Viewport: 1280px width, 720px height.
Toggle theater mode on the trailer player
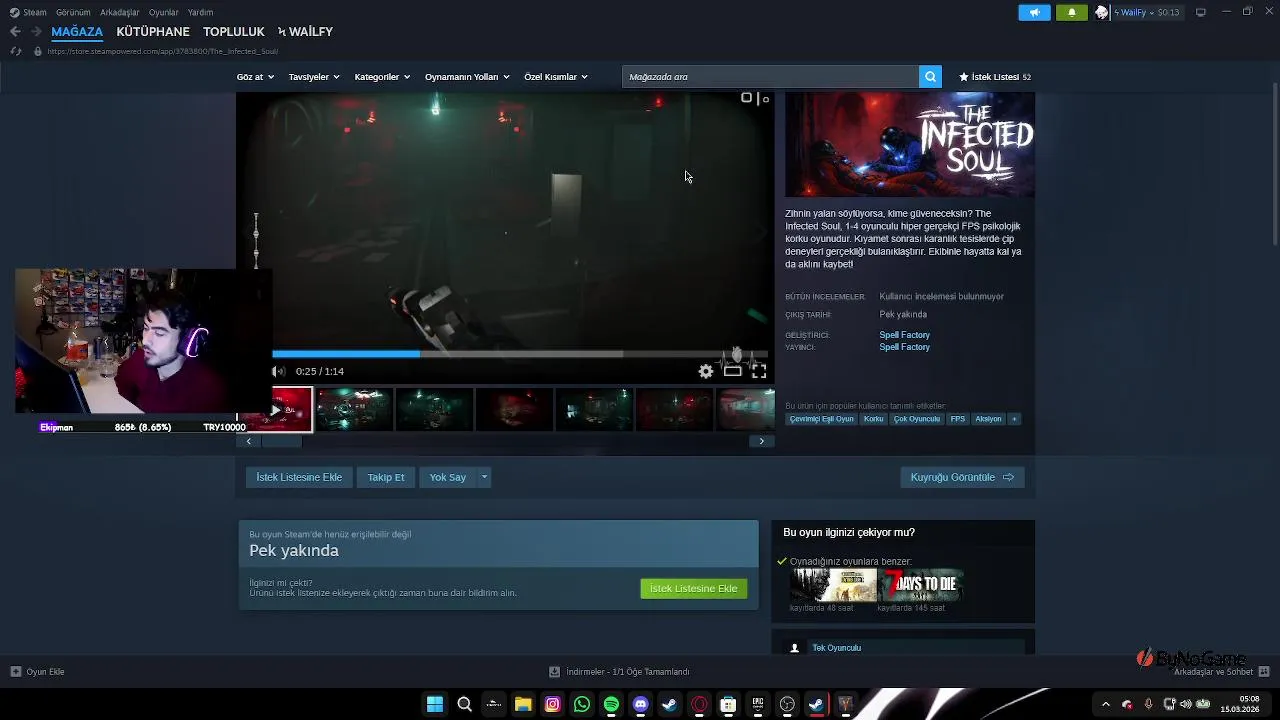[733, 371]
